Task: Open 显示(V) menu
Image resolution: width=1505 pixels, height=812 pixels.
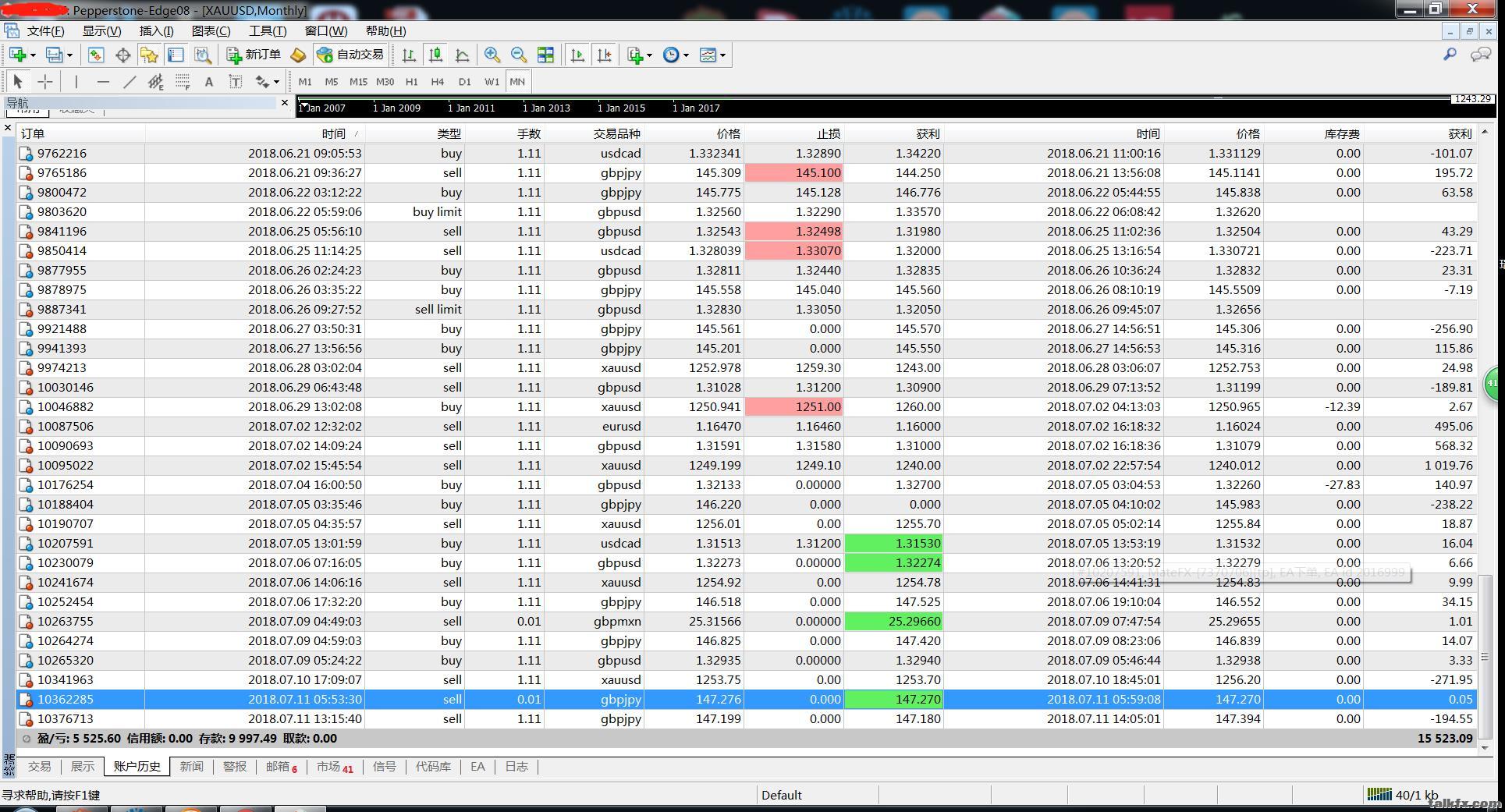Action: 102,30
